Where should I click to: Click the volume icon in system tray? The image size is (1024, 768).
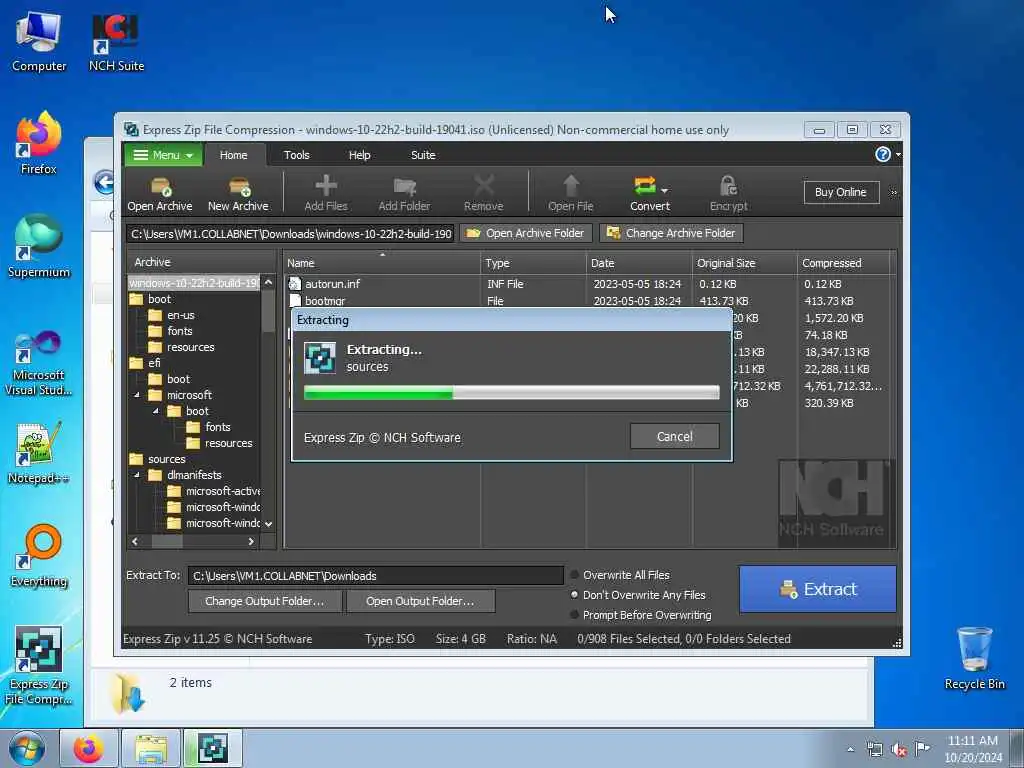point(899,749)
